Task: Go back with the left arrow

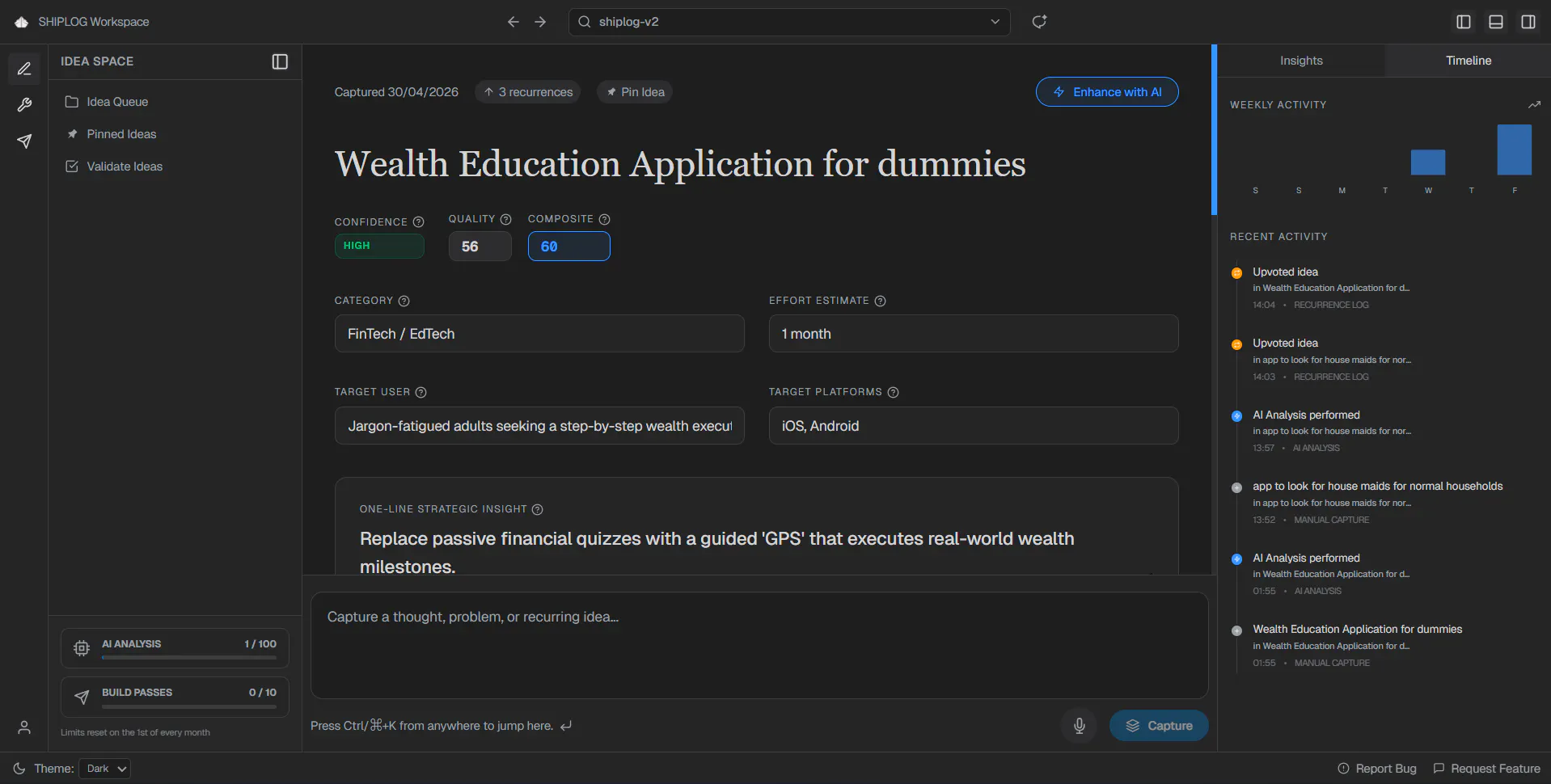Action: [513, 22]
